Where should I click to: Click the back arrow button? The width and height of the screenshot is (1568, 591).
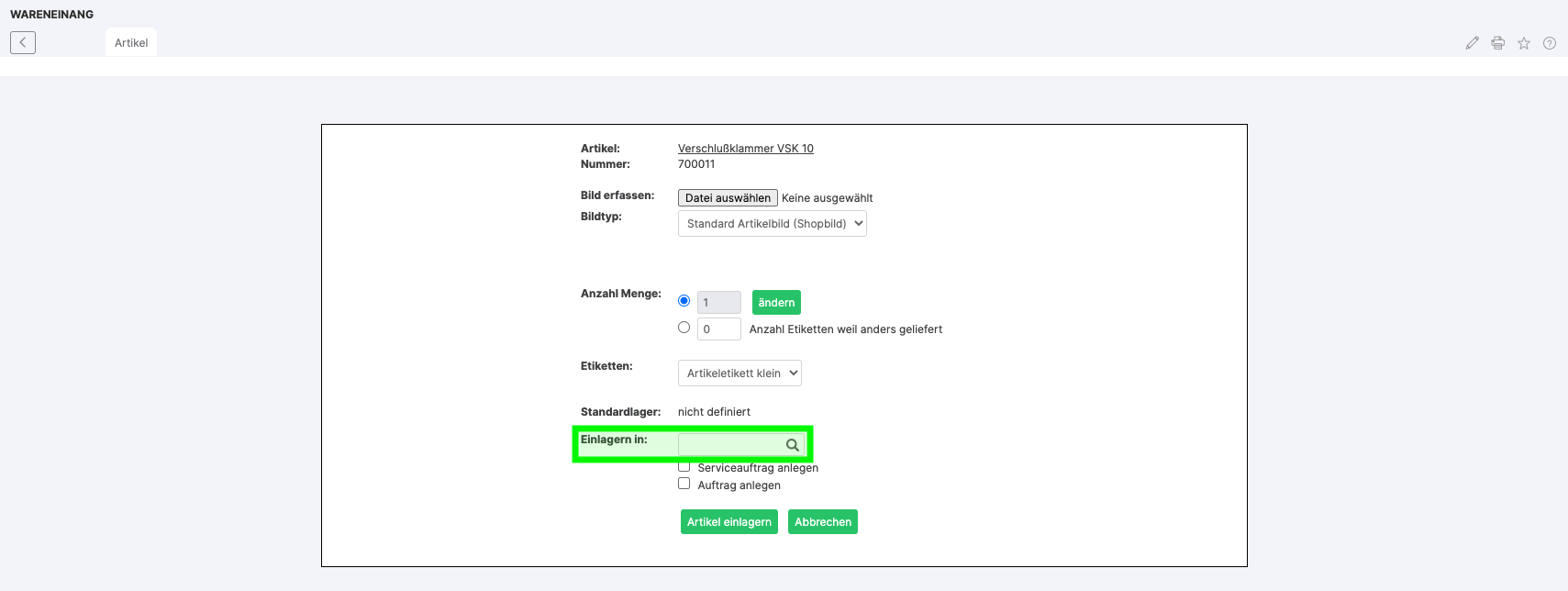click(x=23, y=42)
